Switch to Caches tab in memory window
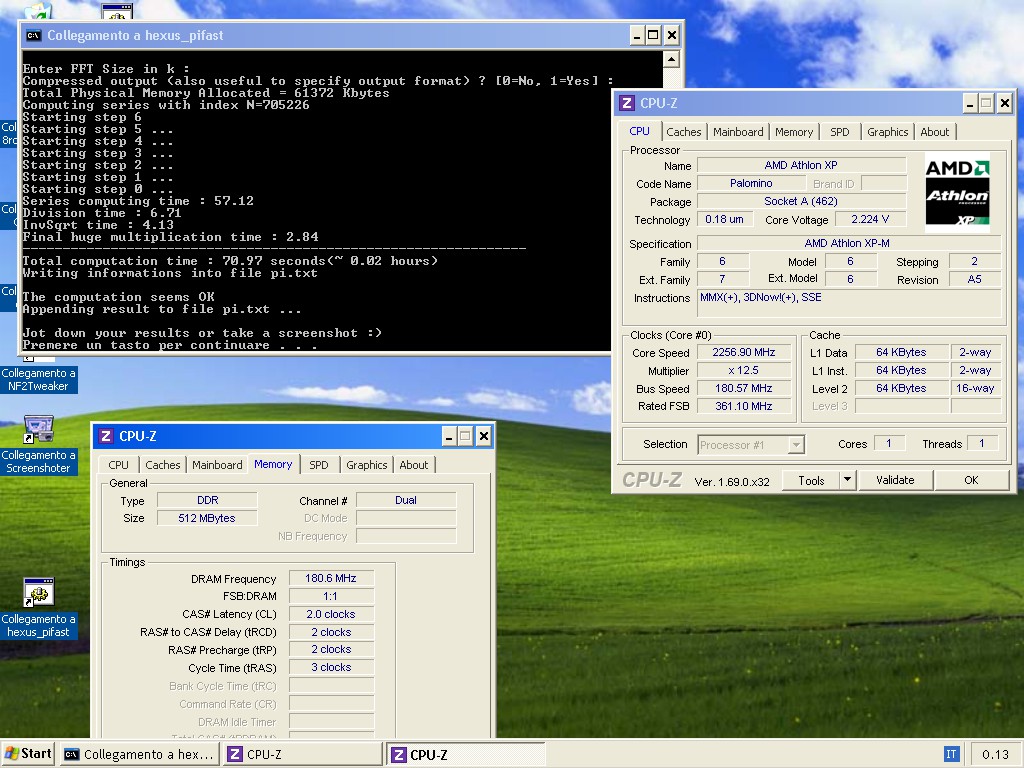 point(163,465)
